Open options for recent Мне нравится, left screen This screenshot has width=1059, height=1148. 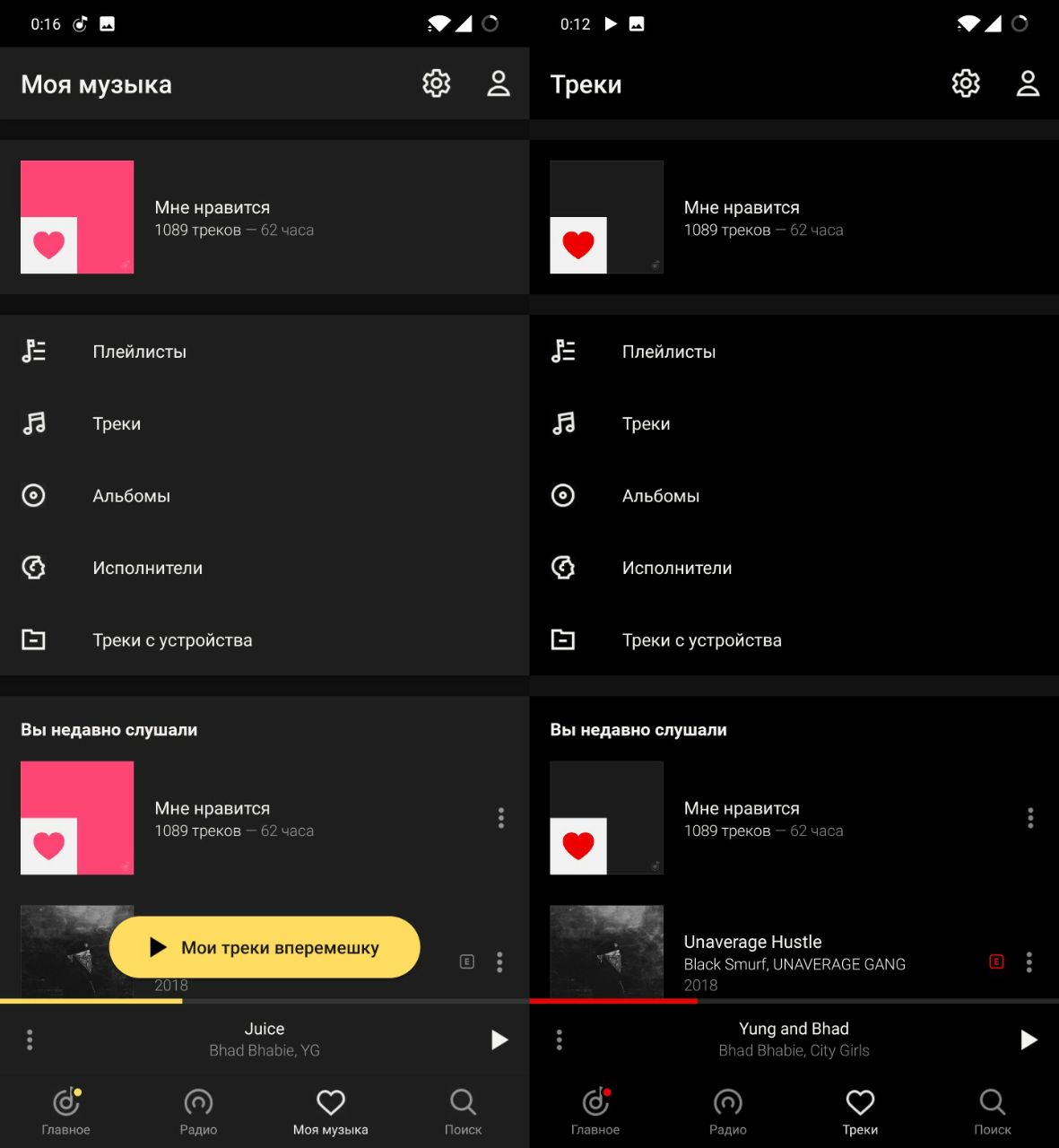tap(501, 818)
